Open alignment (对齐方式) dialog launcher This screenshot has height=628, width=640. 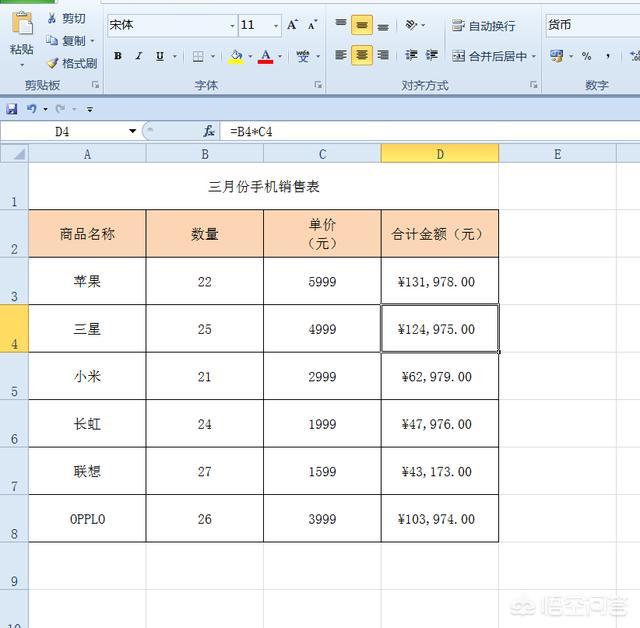click(x=533, y=84)
